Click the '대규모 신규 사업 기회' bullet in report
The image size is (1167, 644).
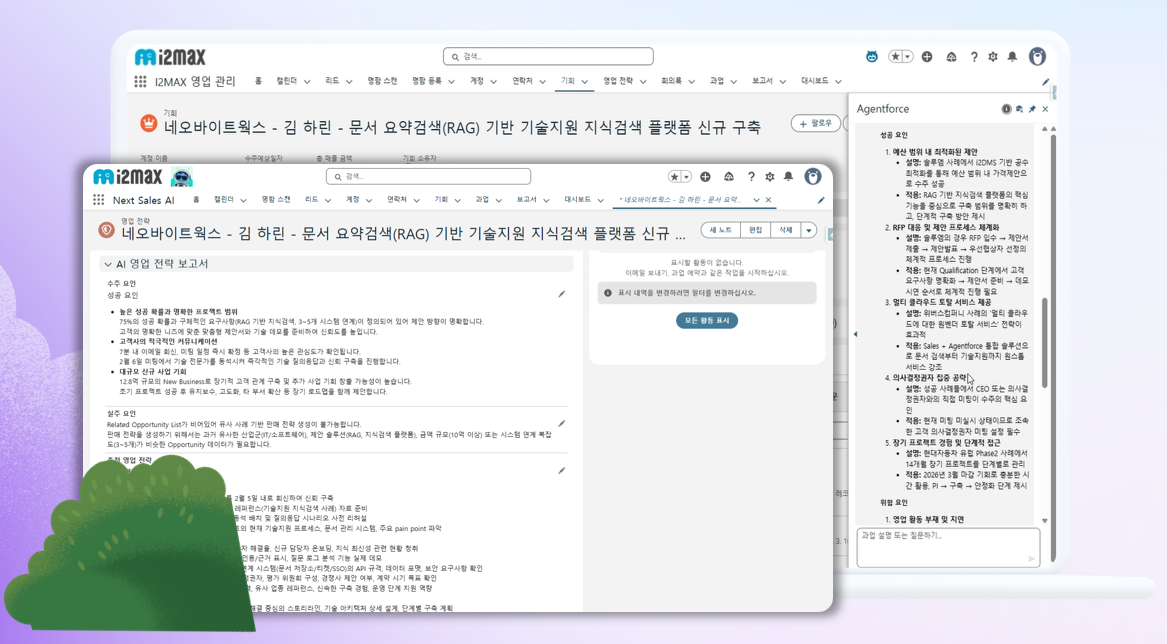coord(153,372)
